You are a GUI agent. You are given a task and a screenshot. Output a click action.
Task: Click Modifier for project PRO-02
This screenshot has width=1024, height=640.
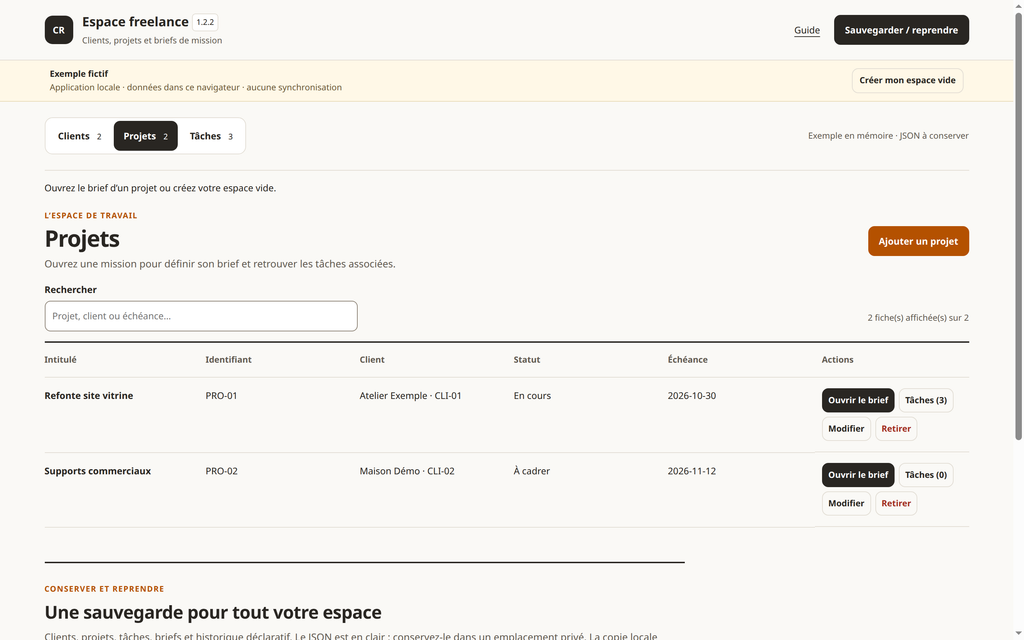pos(846,504)
